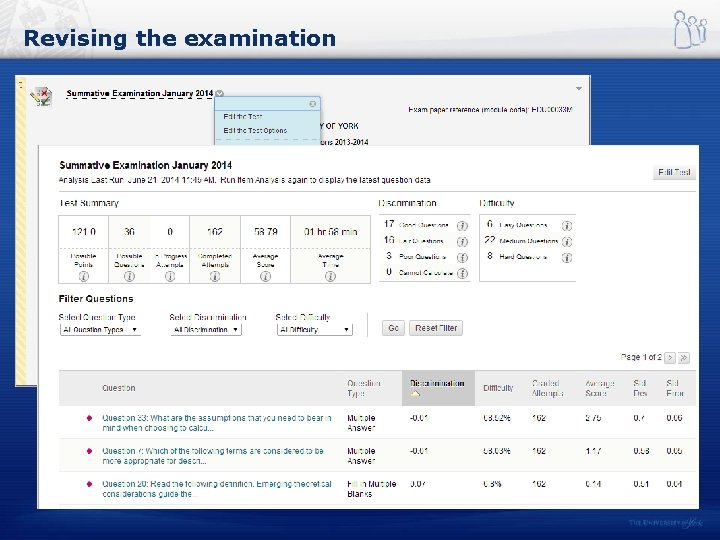
Task: Open info for Hard Questions count
Action: pyautogui.click(x=567, y=257)
